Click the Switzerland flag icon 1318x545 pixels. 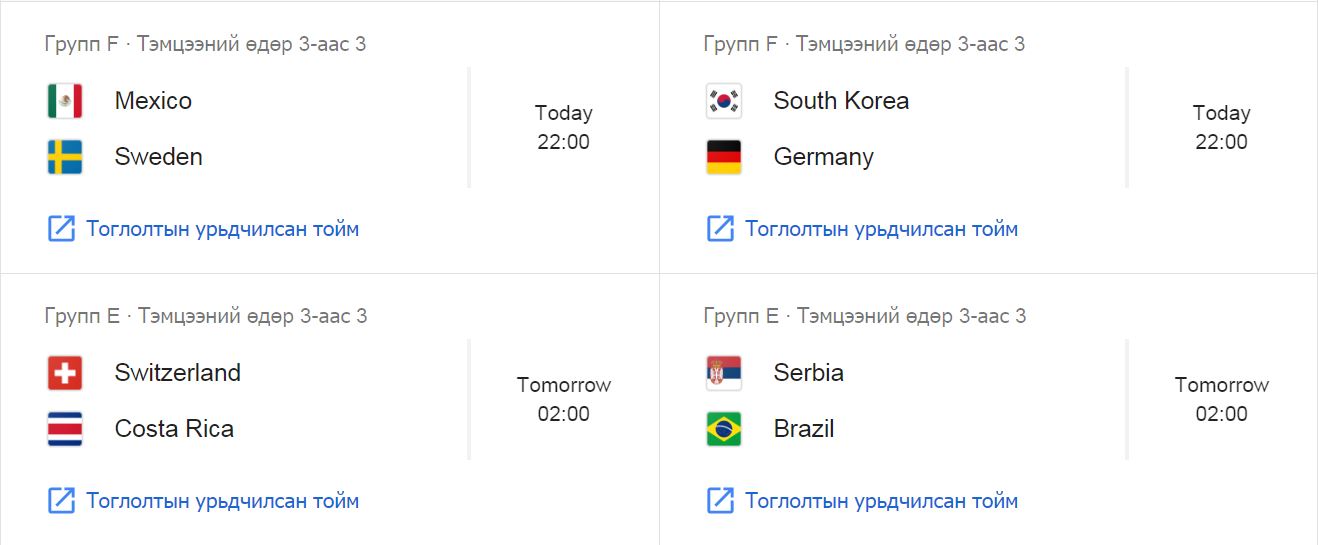click(65, 373)
